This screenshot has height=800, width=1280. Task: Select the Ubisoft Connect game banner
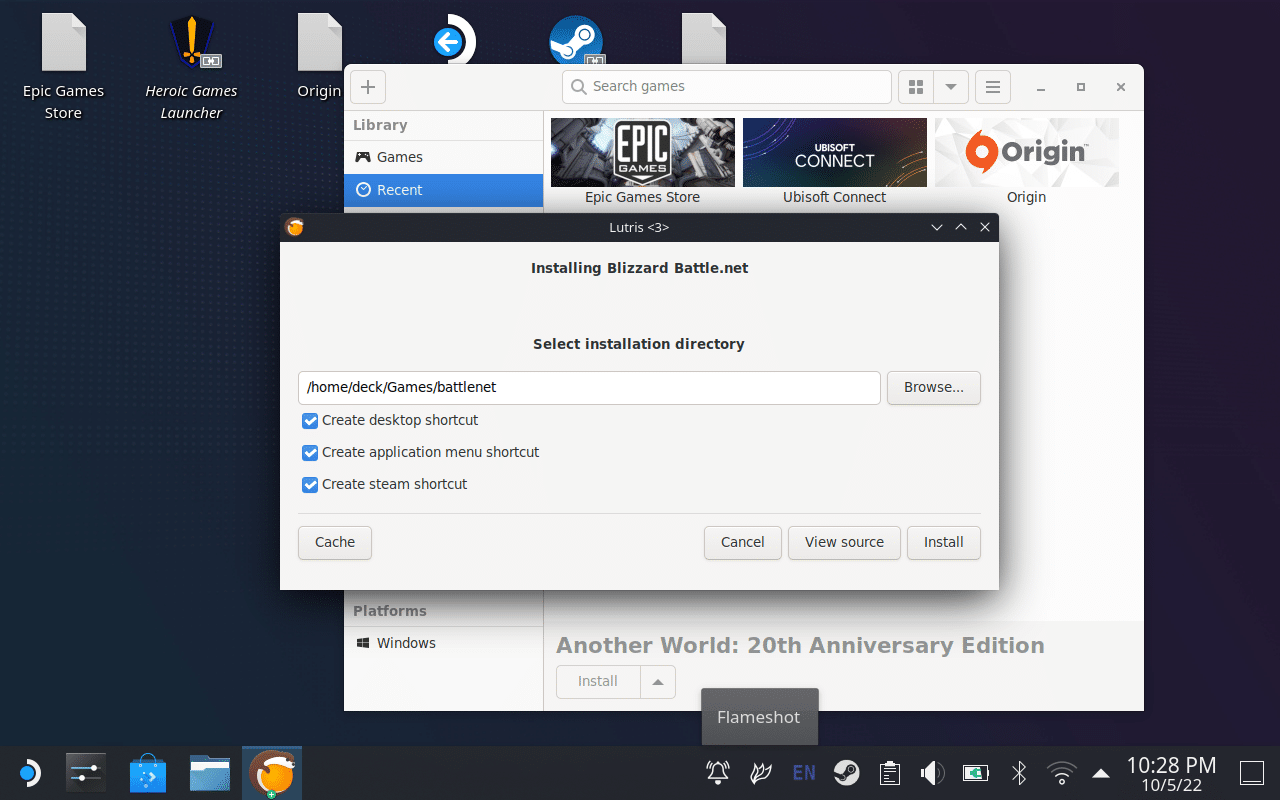tap(835, 152)
